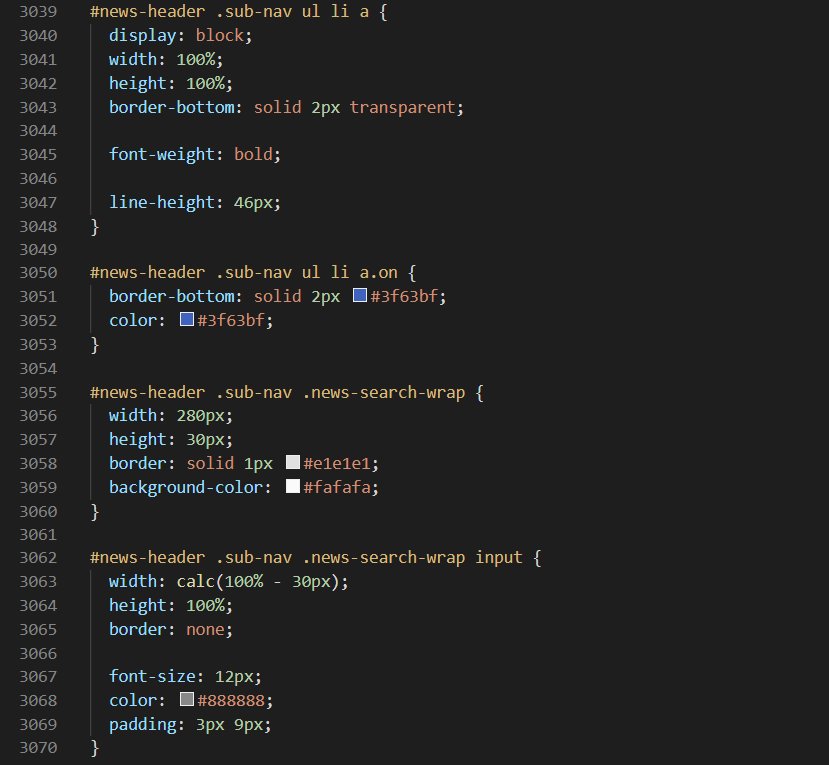Click 'height: 100%;' on line 3042
This screenshot has height=765, width=829.
[171, 83]
